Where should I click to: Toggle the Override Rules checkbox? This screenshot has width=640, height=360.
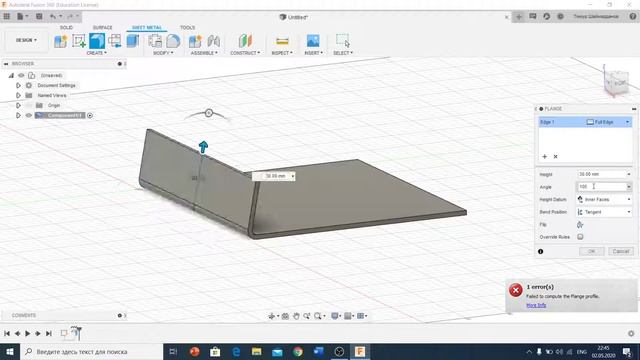point(580,237)
